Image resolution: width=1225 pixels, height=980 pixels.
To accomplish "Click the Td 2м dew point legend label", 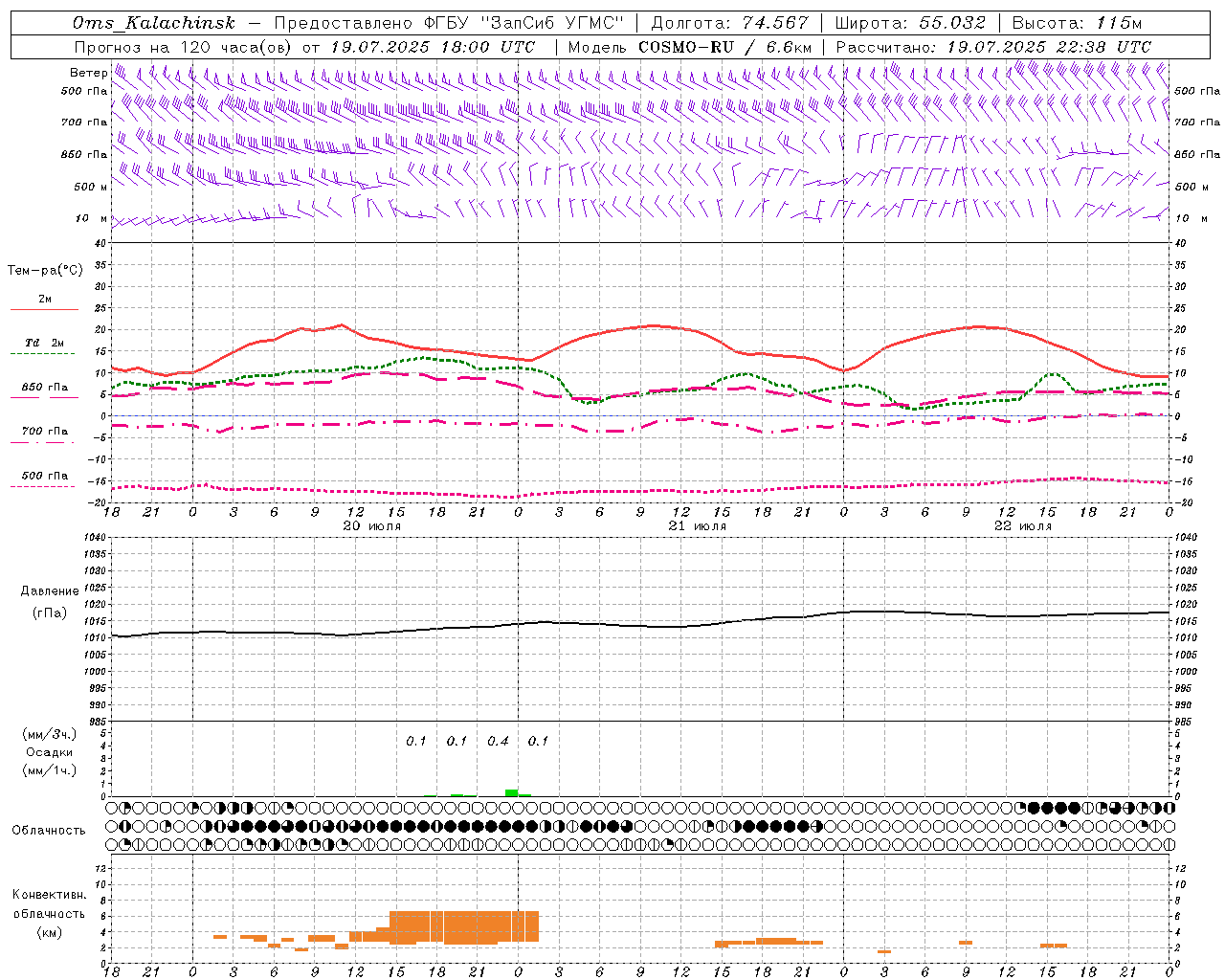I will [x=44, y=343].
